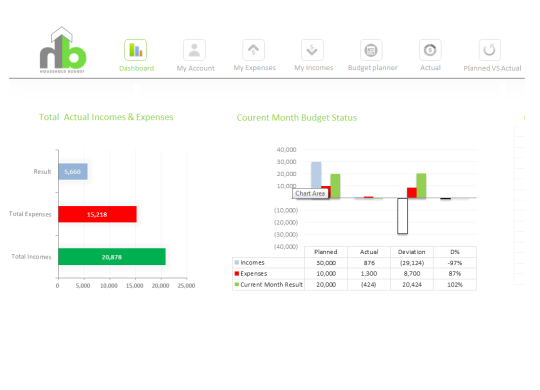Click the Deviation column header
This screenshot has width=540, height=390.
(412, 252)
